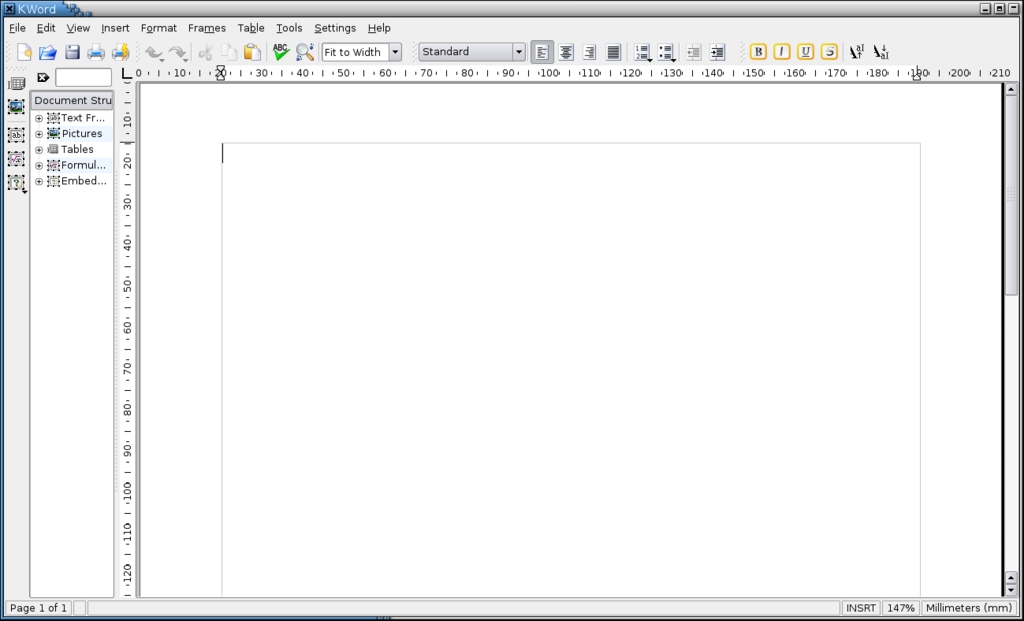Viewport: 1024px width, 621px height.
Task: Select the insert picture frame tool
Action: [17, 107]
